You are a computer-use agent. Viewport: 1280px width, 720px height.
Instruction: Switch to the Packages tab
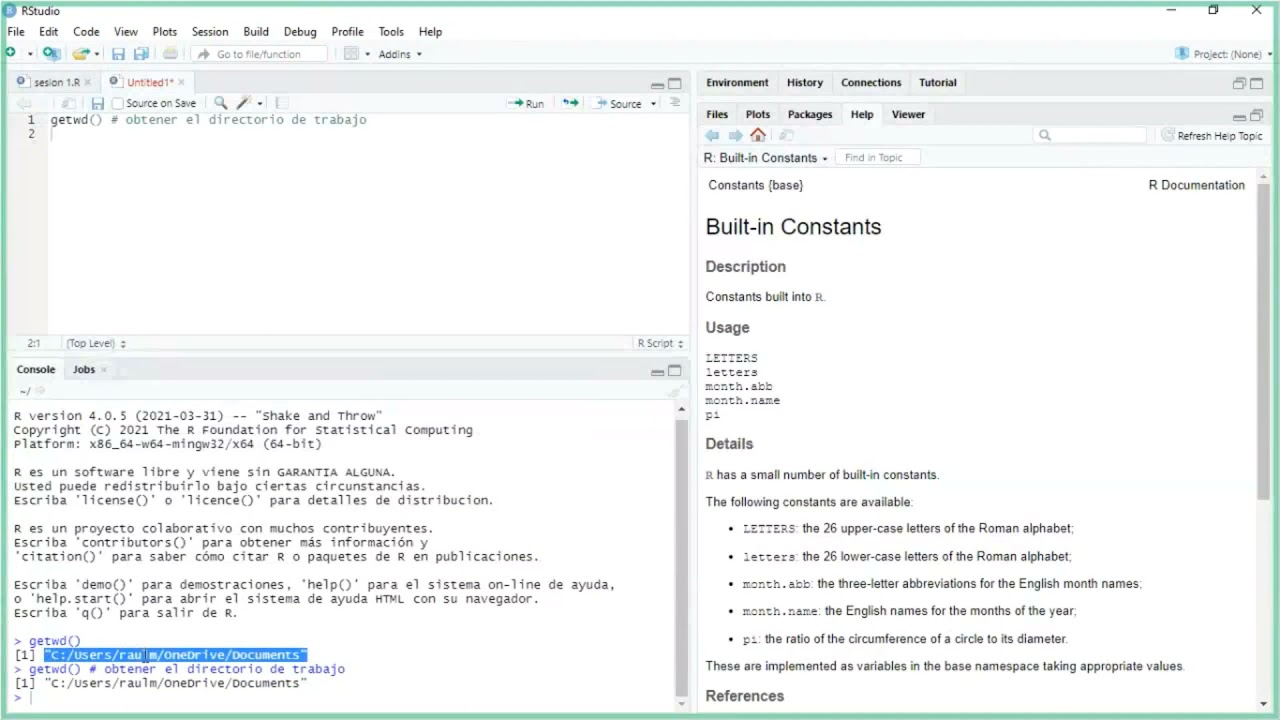(x=810, y=114)
